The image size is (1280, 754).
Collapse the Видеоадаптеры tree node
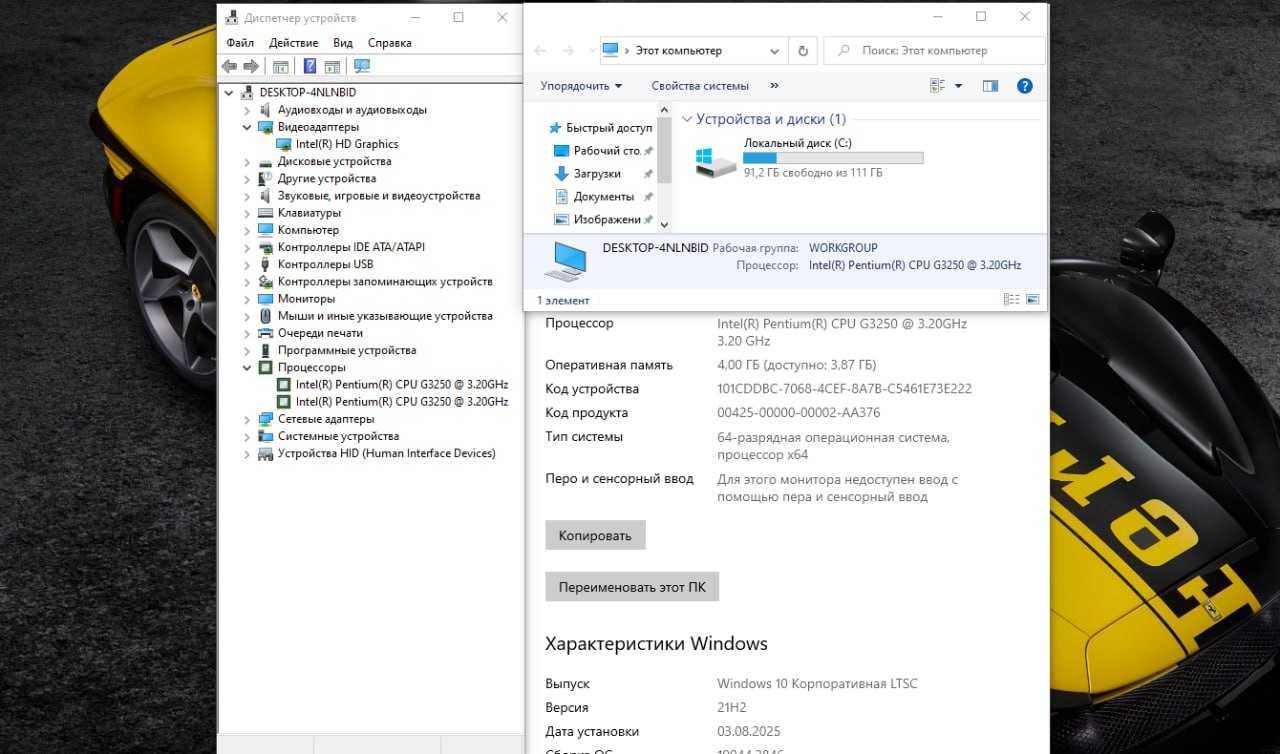[x=247, y=127]
